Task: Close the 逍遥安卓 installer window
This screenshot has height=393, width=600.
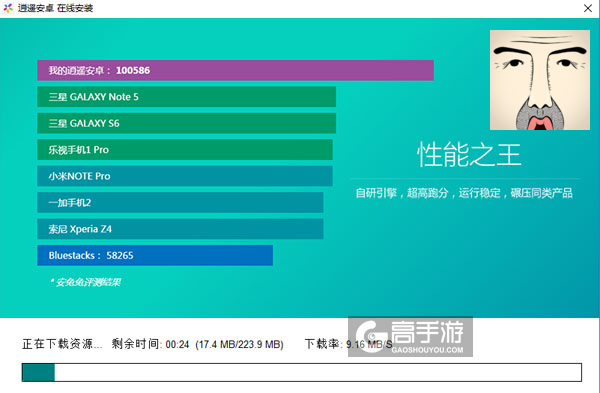Action: (588, 8)
